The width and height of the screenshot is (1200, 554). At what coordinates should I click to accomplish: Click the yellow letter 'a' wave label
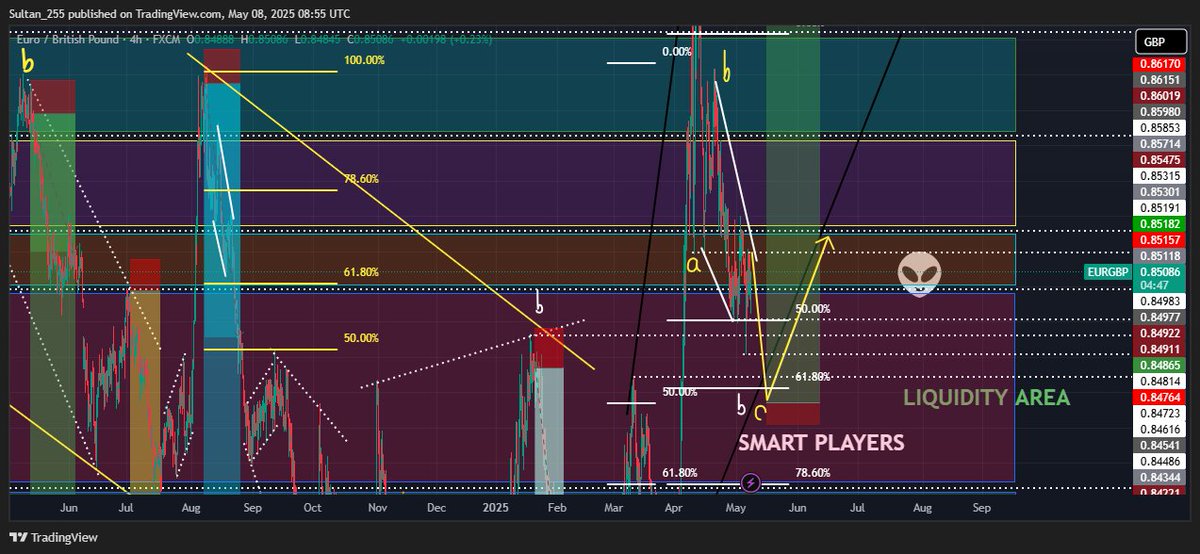pos(691,265)
